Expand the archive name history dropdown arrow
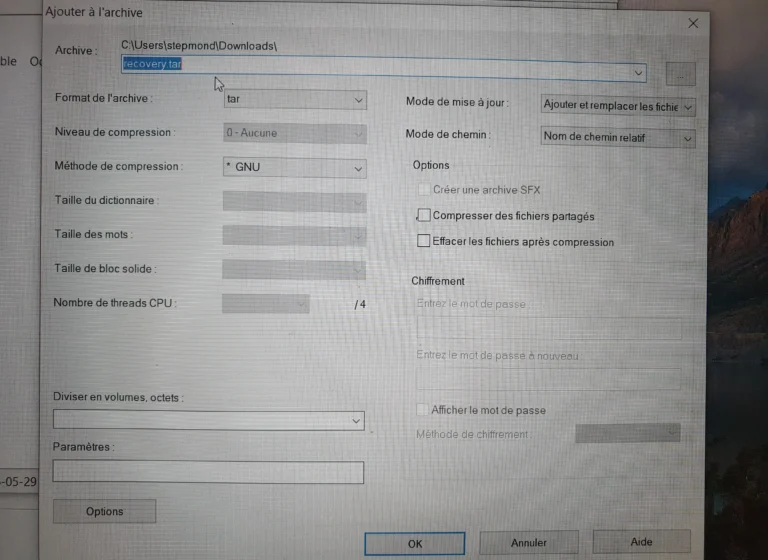 638,73
